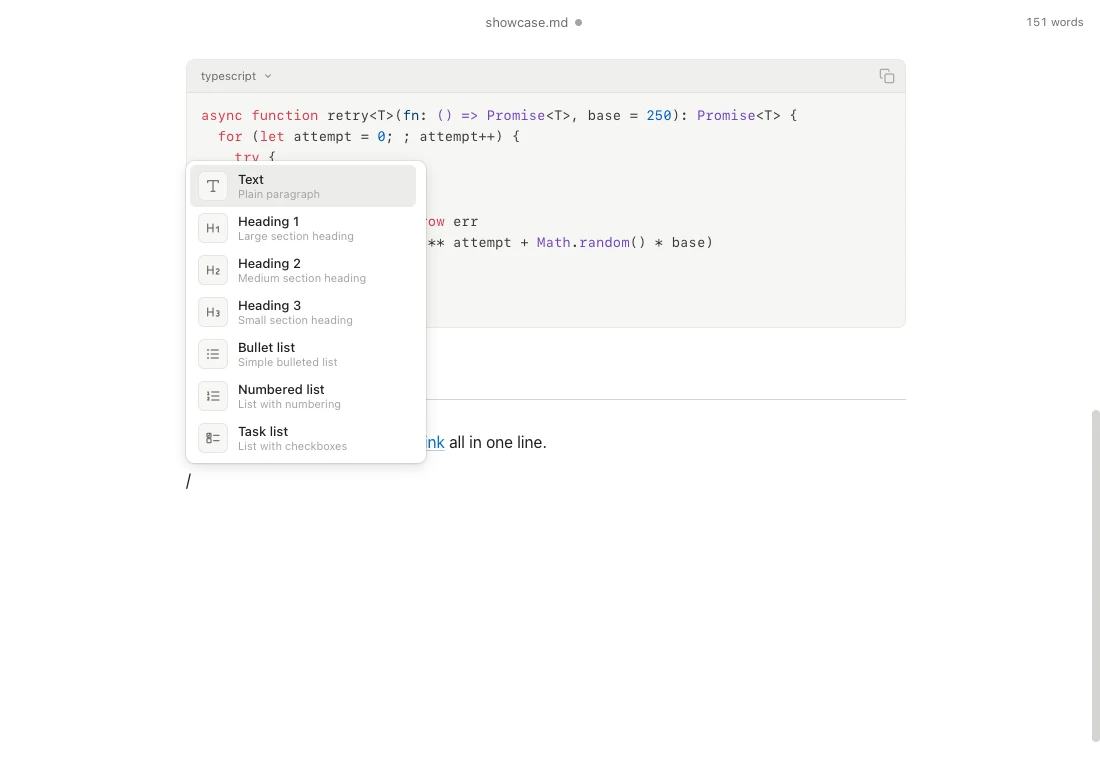Click the partially hidden blue link in the paragraph
This screenshot has height=760, width=1100.
[x=436, y=443]
